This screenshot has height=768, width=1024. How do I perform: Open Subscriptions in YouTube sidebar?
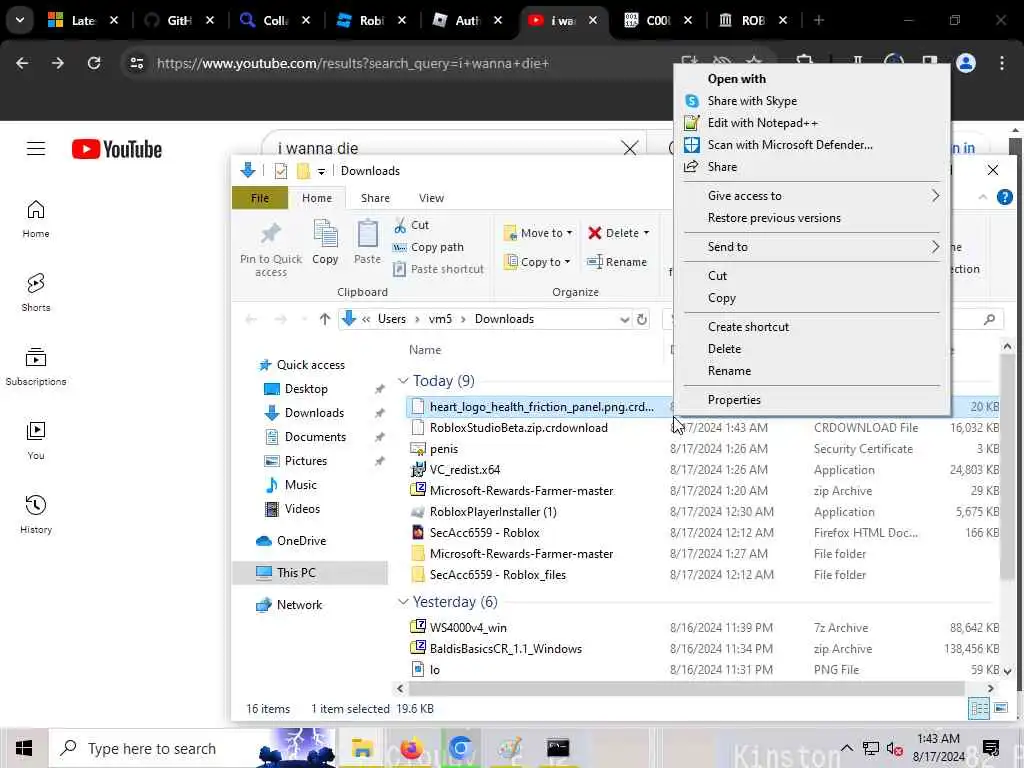tap(36, 366)
